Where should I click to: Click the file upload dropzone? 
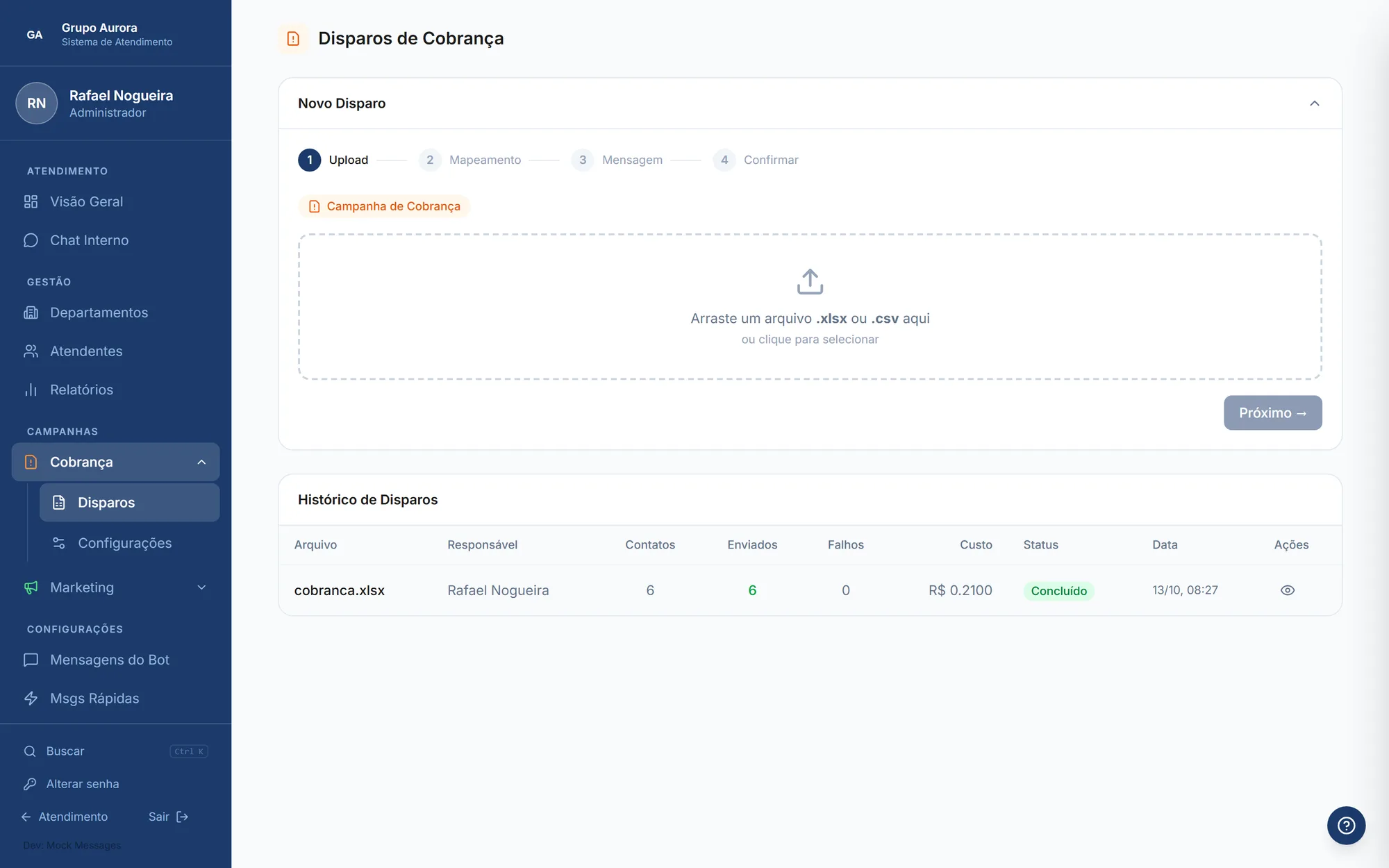810,307
